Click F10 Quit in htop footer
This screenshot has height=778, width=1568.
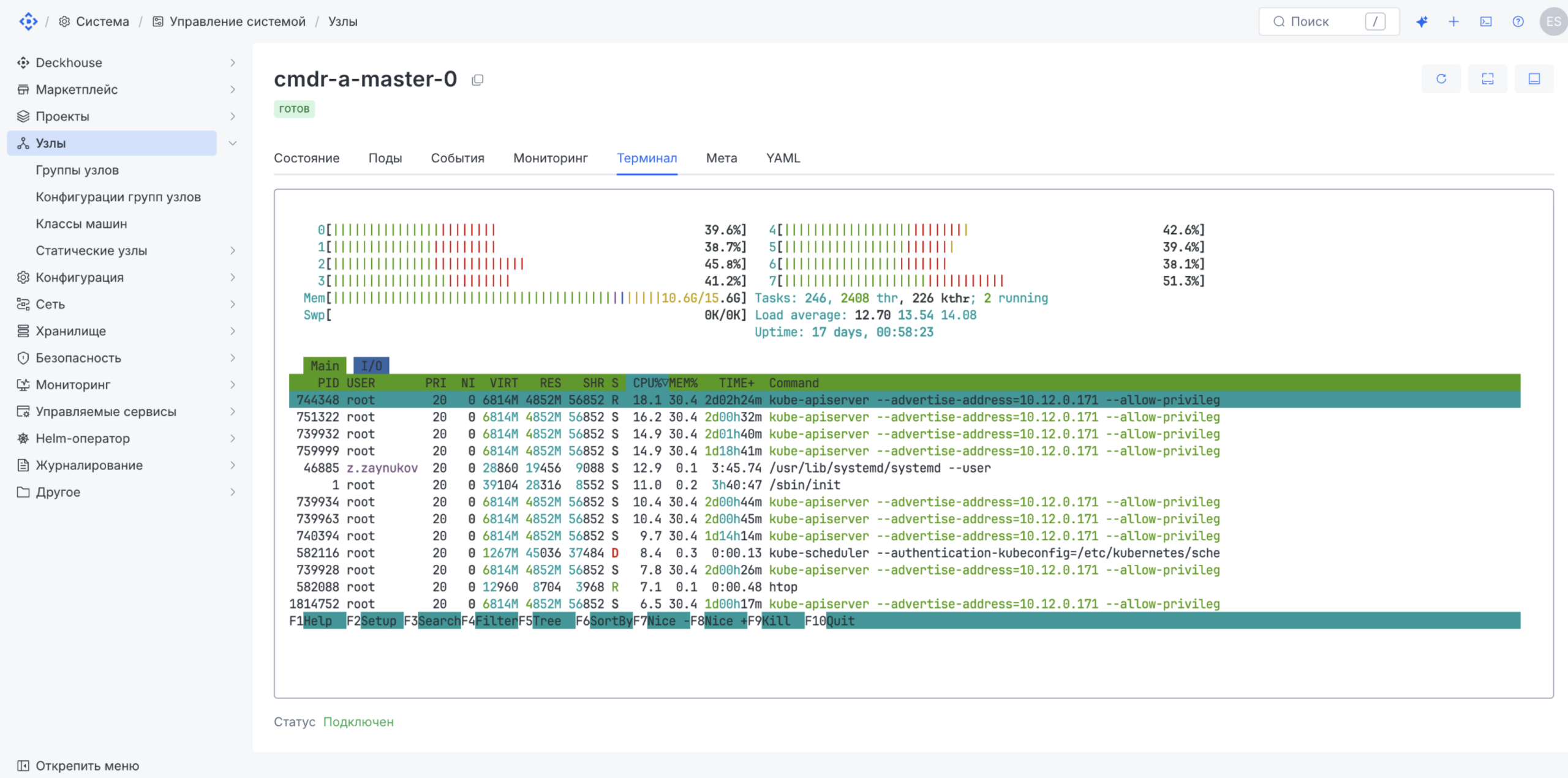click(830, 621)
